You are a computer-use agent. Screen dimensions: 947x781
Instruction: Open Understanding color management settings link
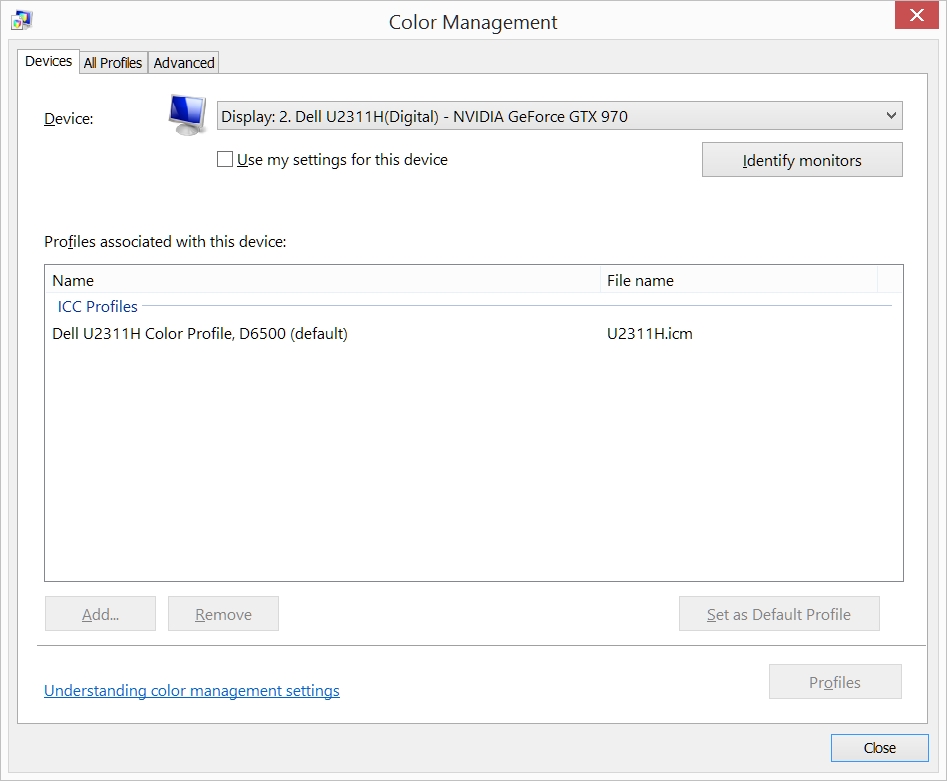[192, 690]
